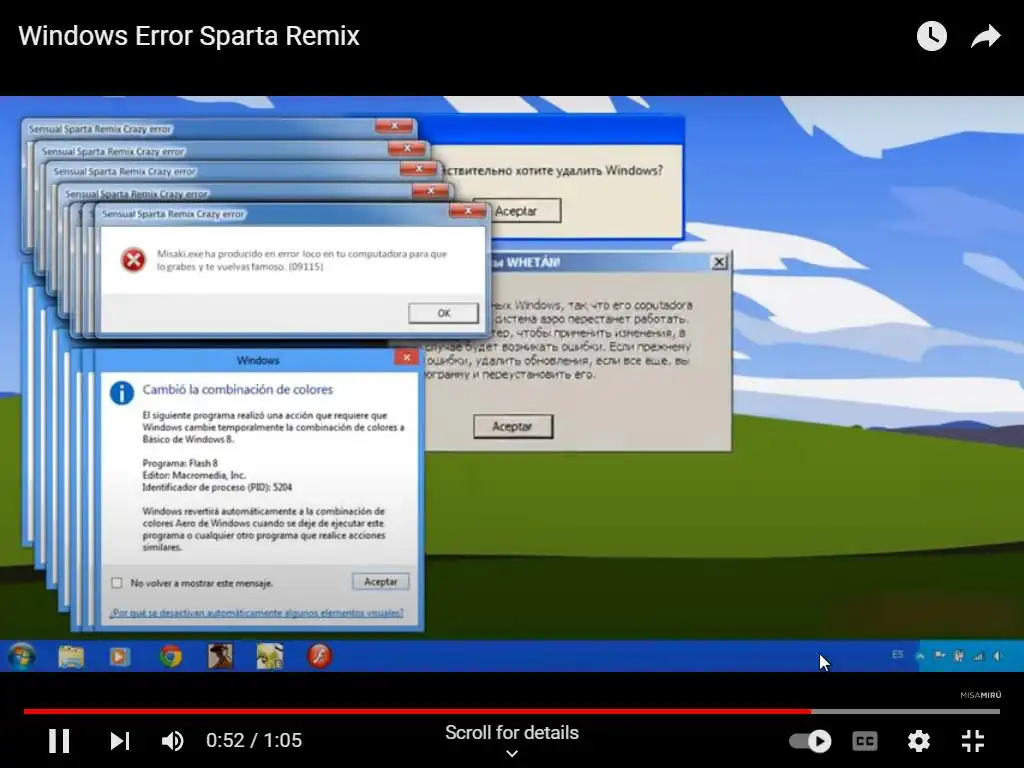The height and width of the screenshot is (768, 1024).
Task: Expand the Scroll for details chevron
Action: click(x=512, y=753)
